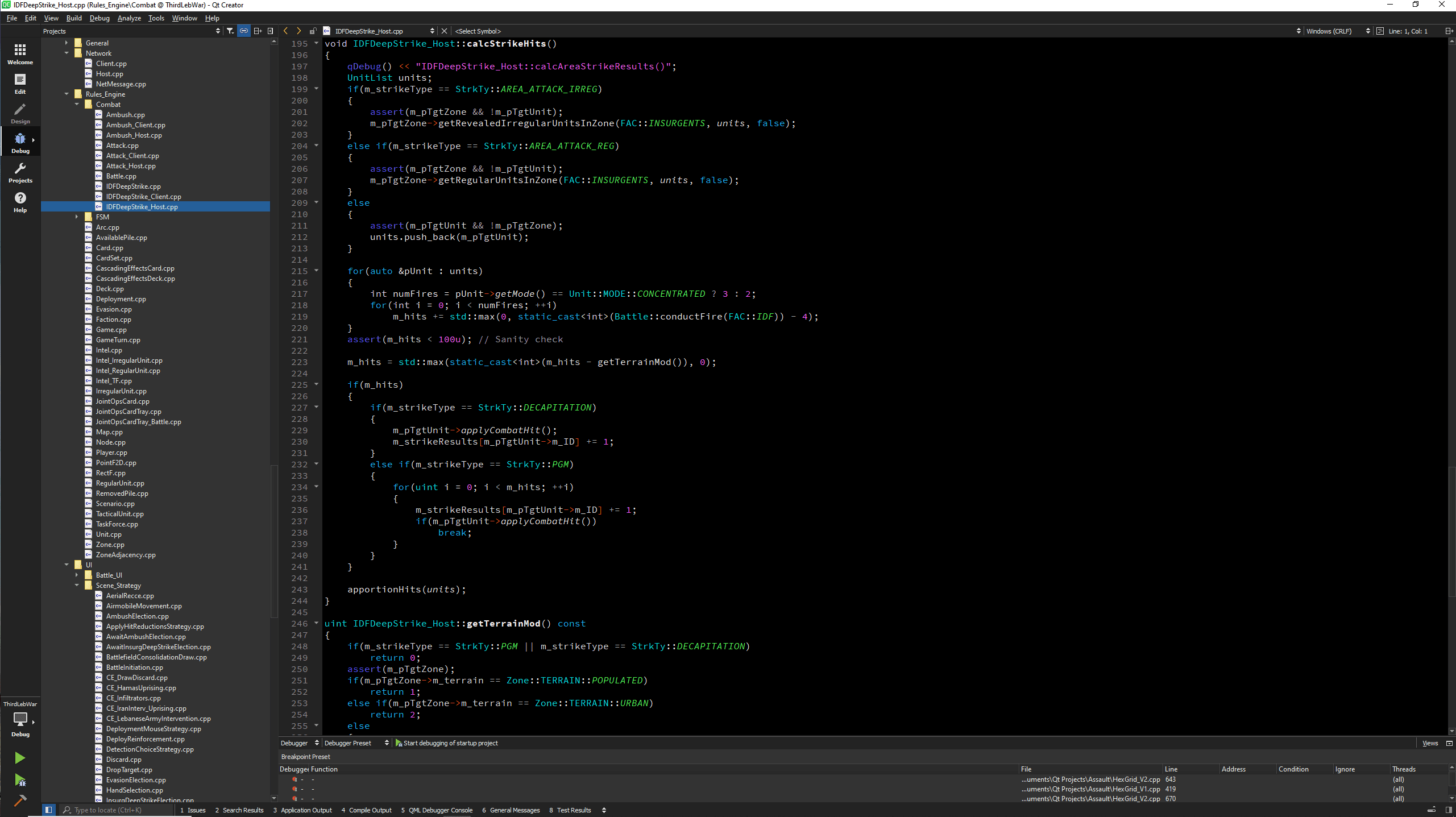Go back in navigation history
The image size is (1456, 817).
point(285,31)
